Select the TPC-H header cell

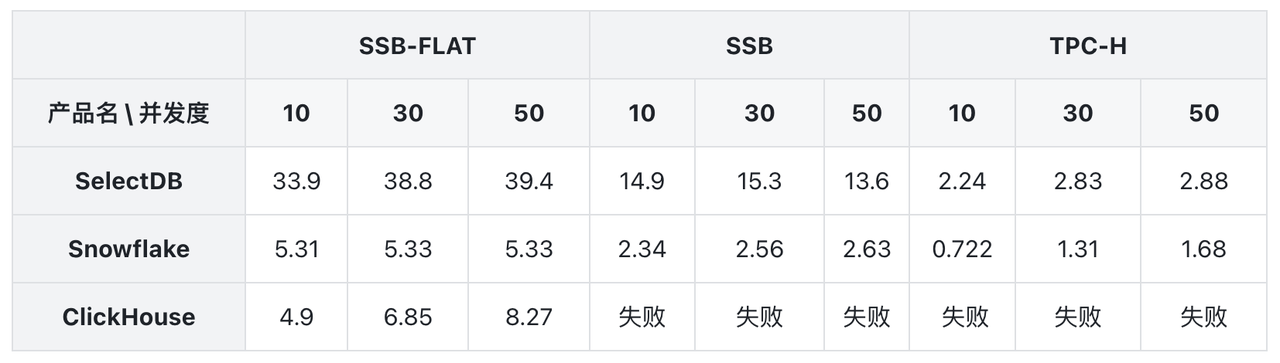1088,45
